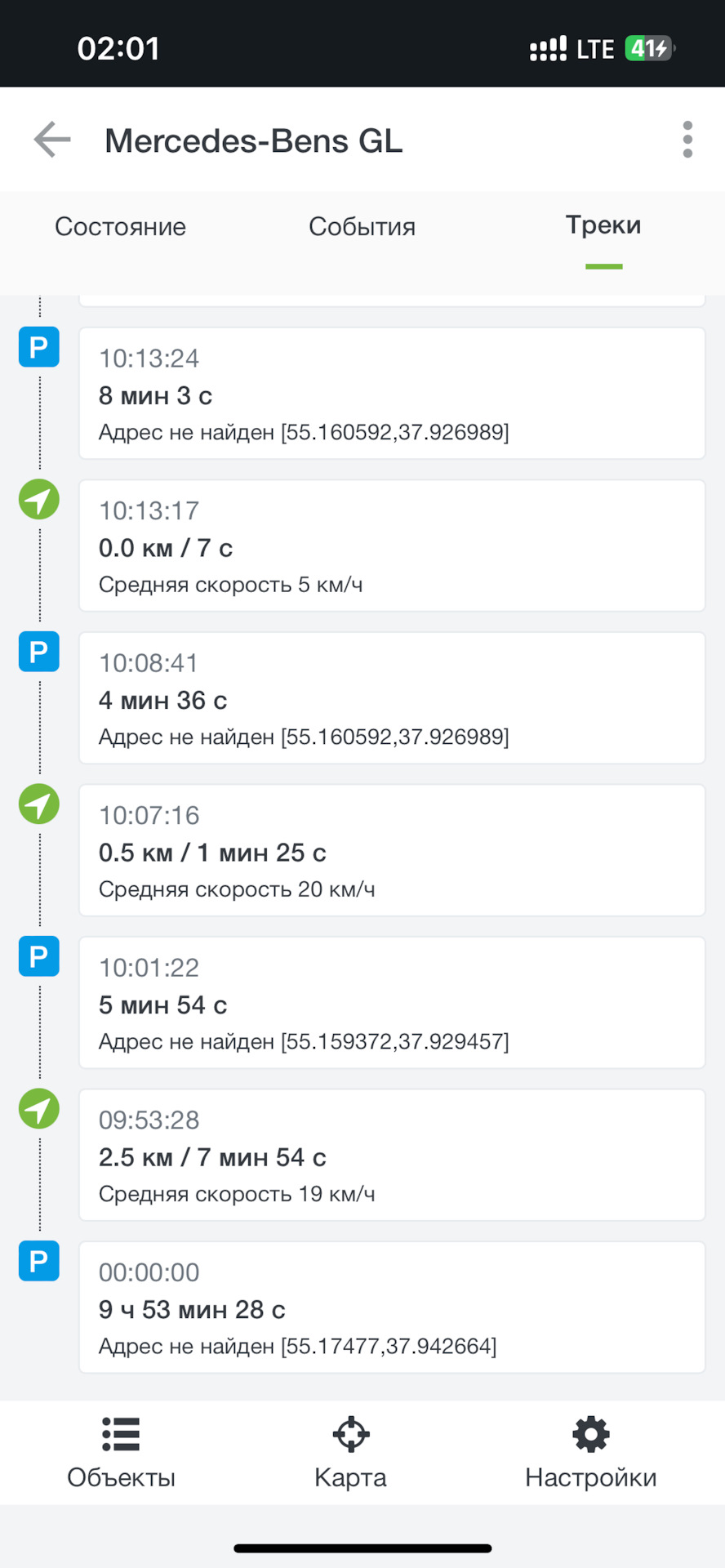Tap the parking icon beside 10:01:22
725x1568 pixels.
(39, 956)
